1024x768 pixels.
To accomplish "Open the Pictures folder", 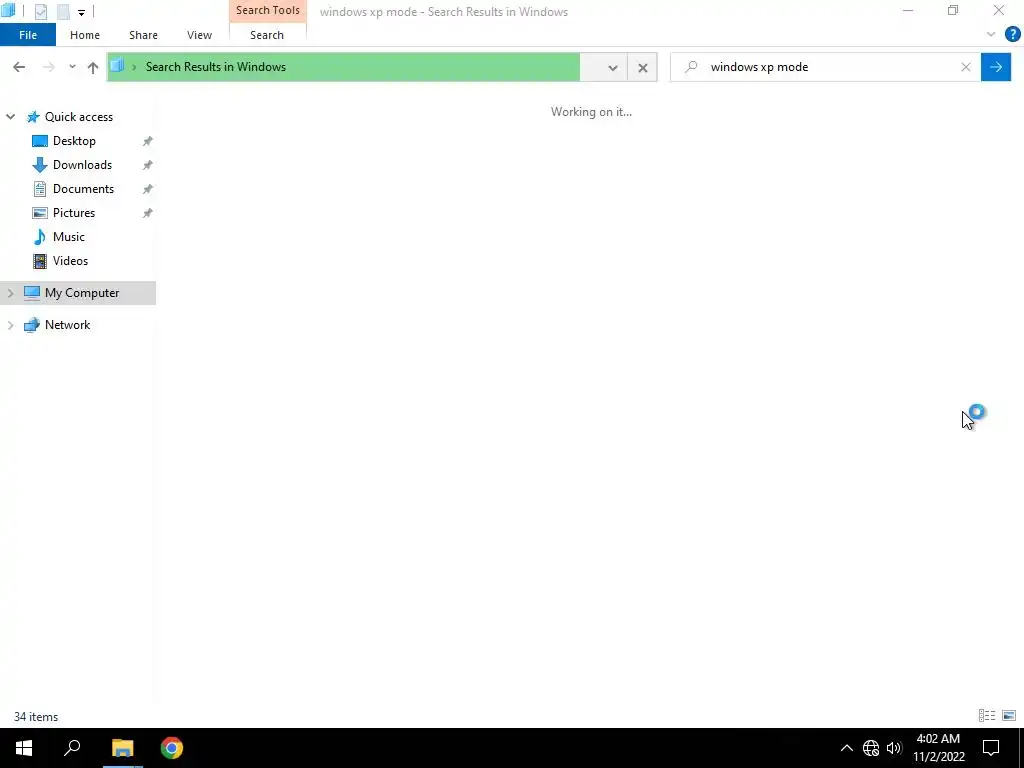I will [74, 213].
